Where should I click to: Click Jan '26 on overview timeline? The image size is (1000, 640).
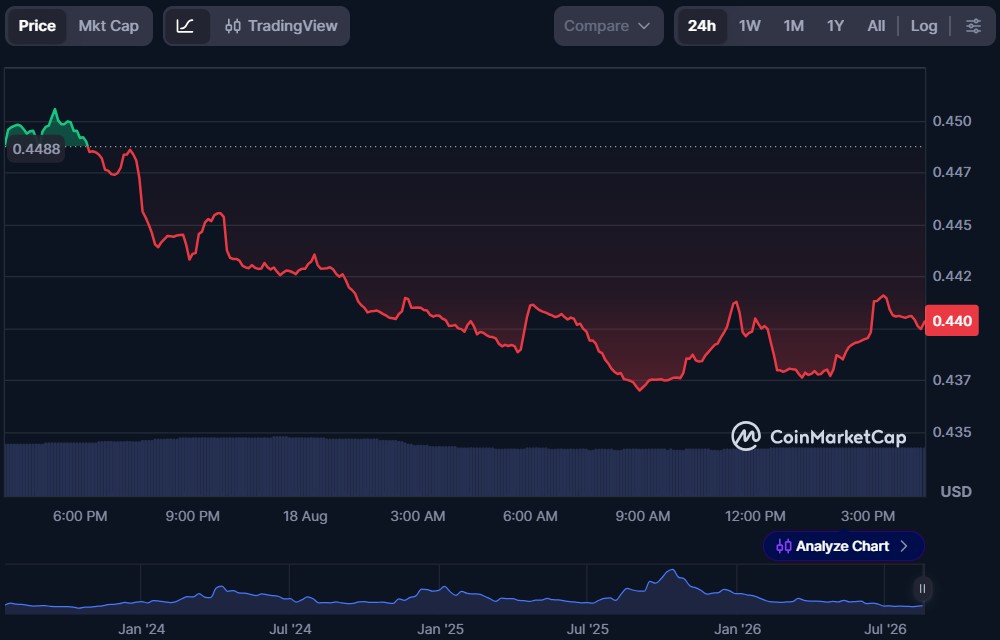click(x=737, y=629)
